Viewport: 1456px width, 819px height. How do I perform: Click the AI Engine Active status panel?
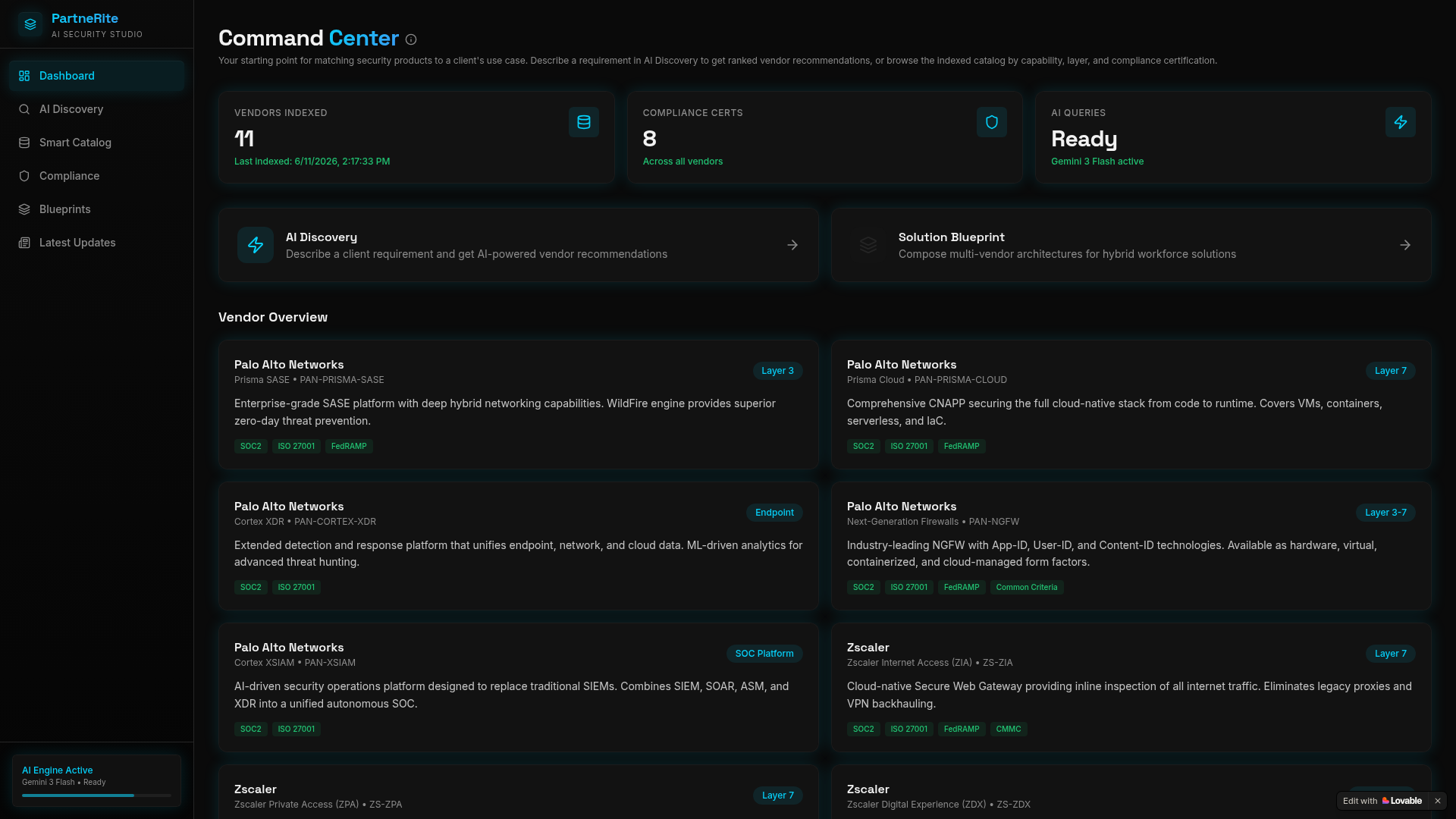pyautogui.click(x=96, y=780)
